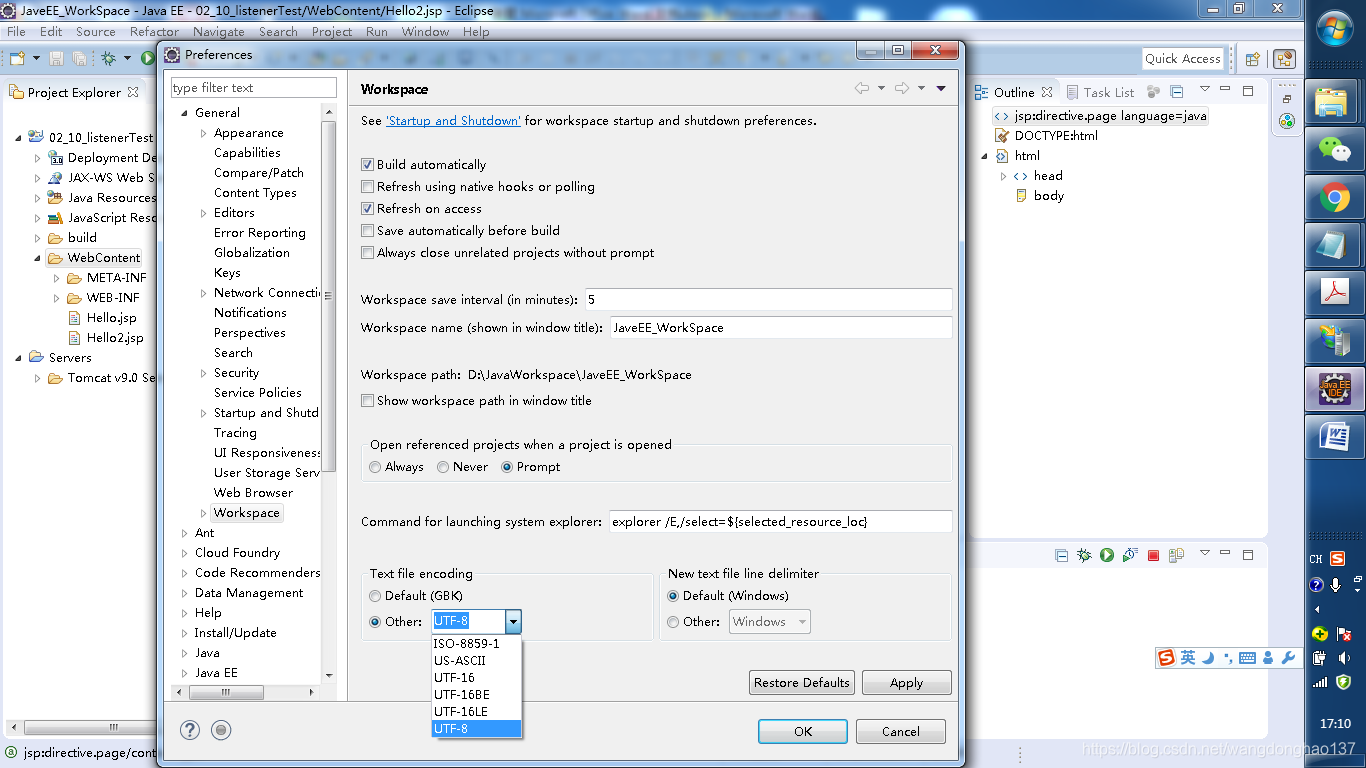Viewport: 1366px width, 768px height.
Task: Click OK to confirm preferences
Action: coord(803,732)
